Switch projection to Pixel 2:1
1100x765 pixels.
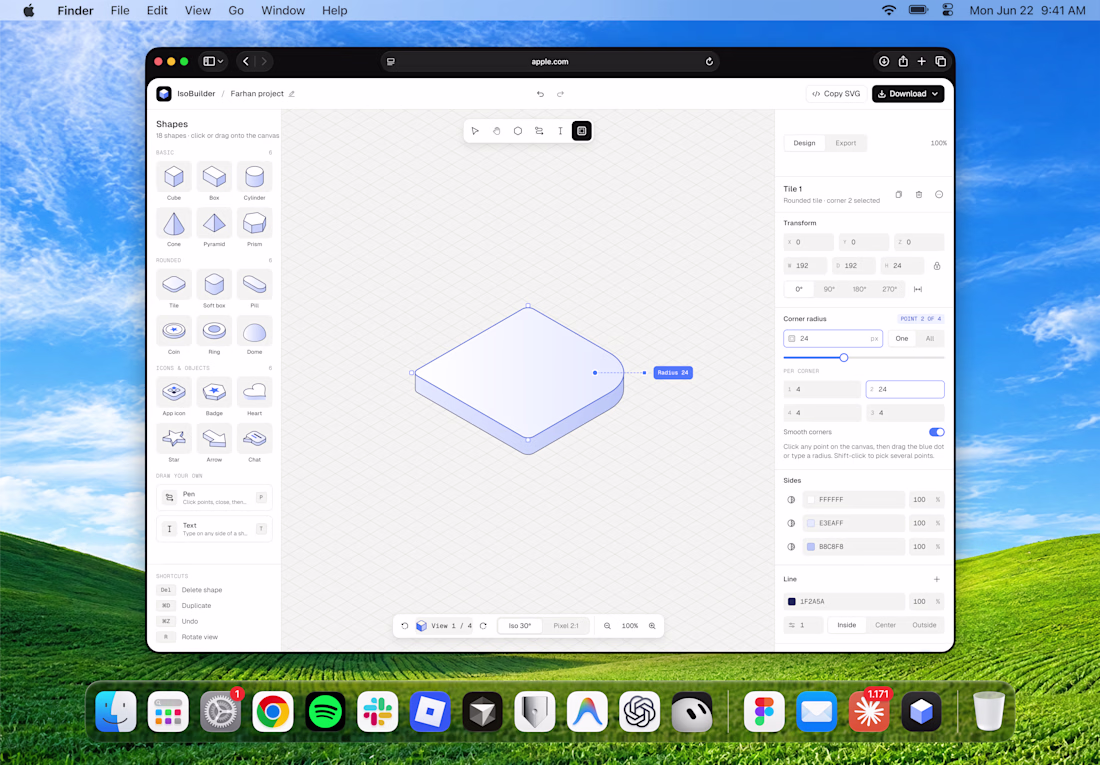(x=566, y=626)
